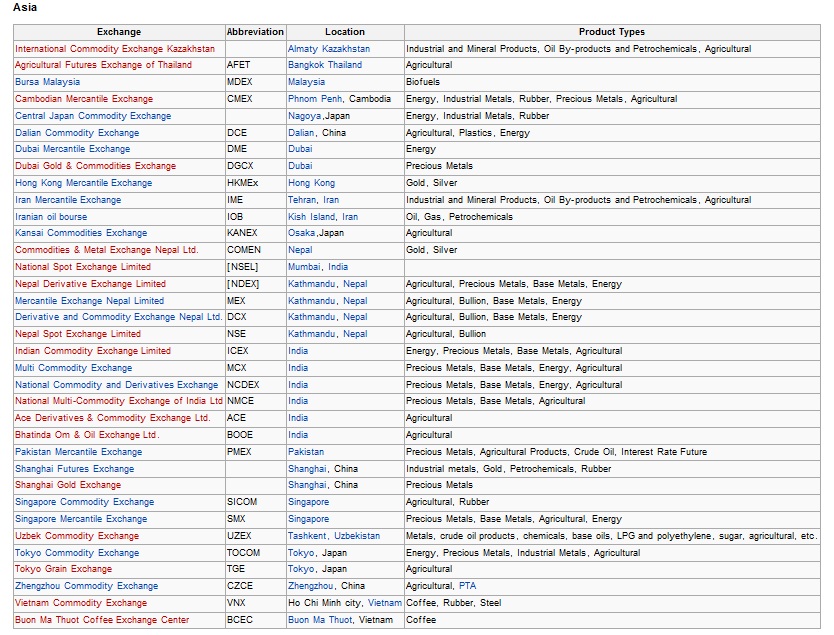Open Mercantile Exchange Nepal Limited link
834x635 pixels.
89,301
